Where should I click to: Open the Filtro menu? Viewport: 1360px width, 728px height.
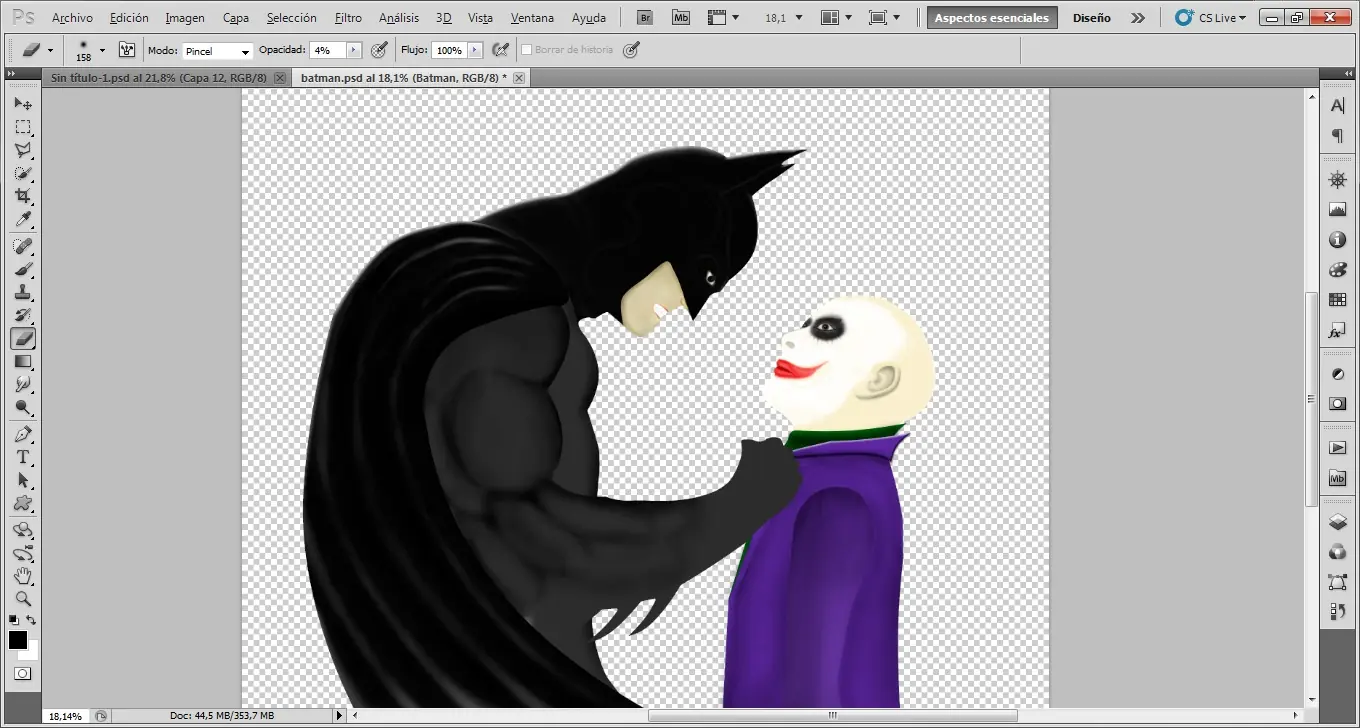[x=348, y=17]
